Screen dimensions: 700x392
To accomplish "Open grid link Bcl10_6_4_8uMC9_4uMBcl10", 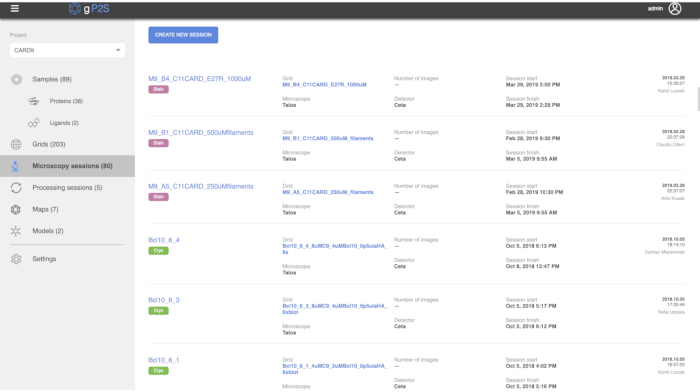I will (335, 249).
